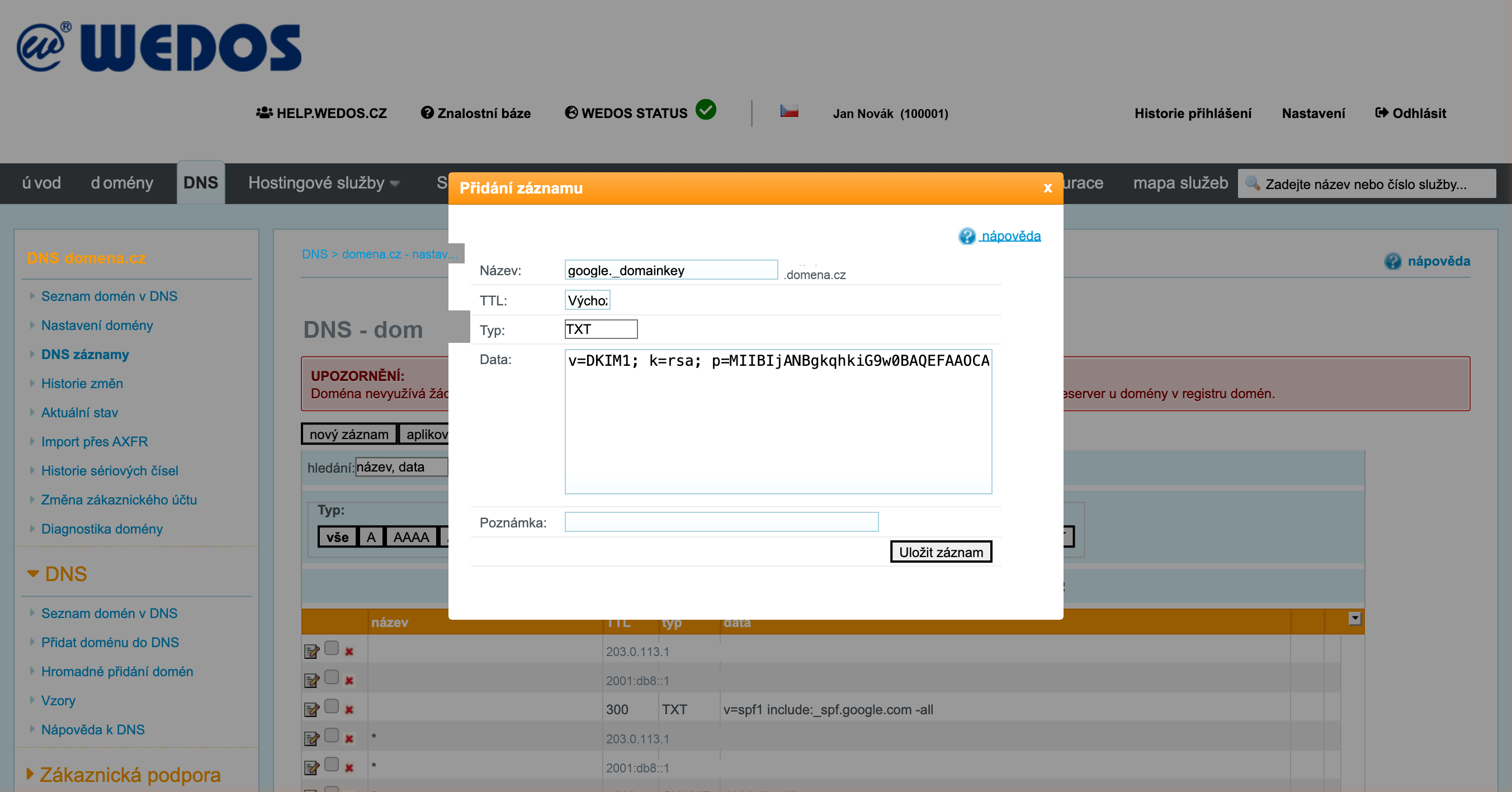Check the checkbox for SPF TXT record
Screen dimensions: 1512x792
332,706
